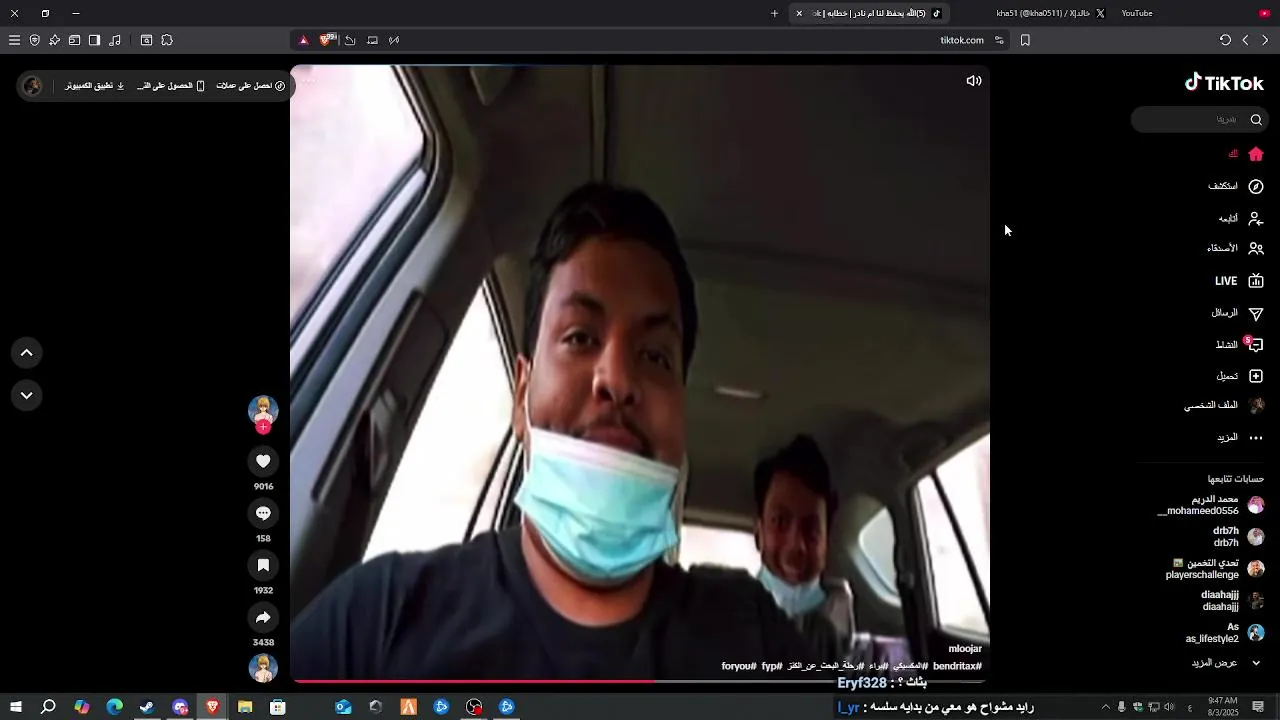Open Windows search in the taskbar

pos(48,707)
